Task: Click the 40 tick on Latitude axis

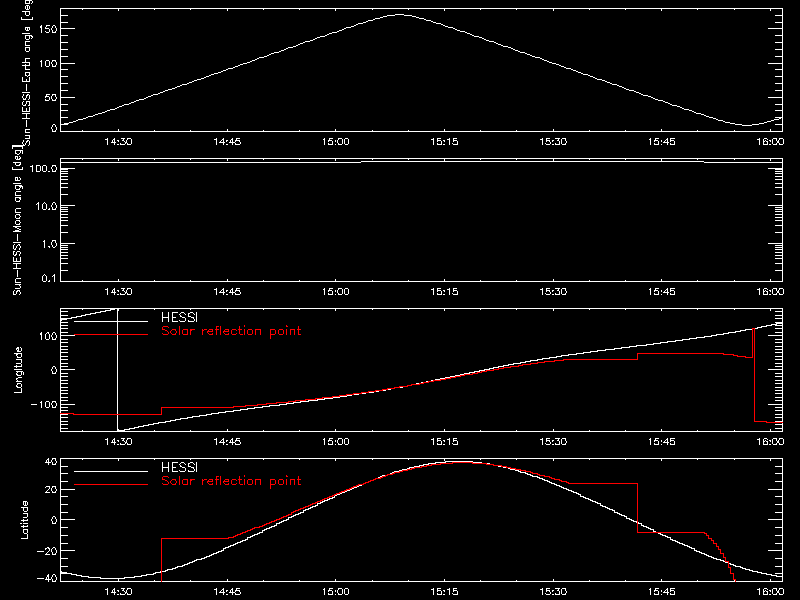Action: 51,462
